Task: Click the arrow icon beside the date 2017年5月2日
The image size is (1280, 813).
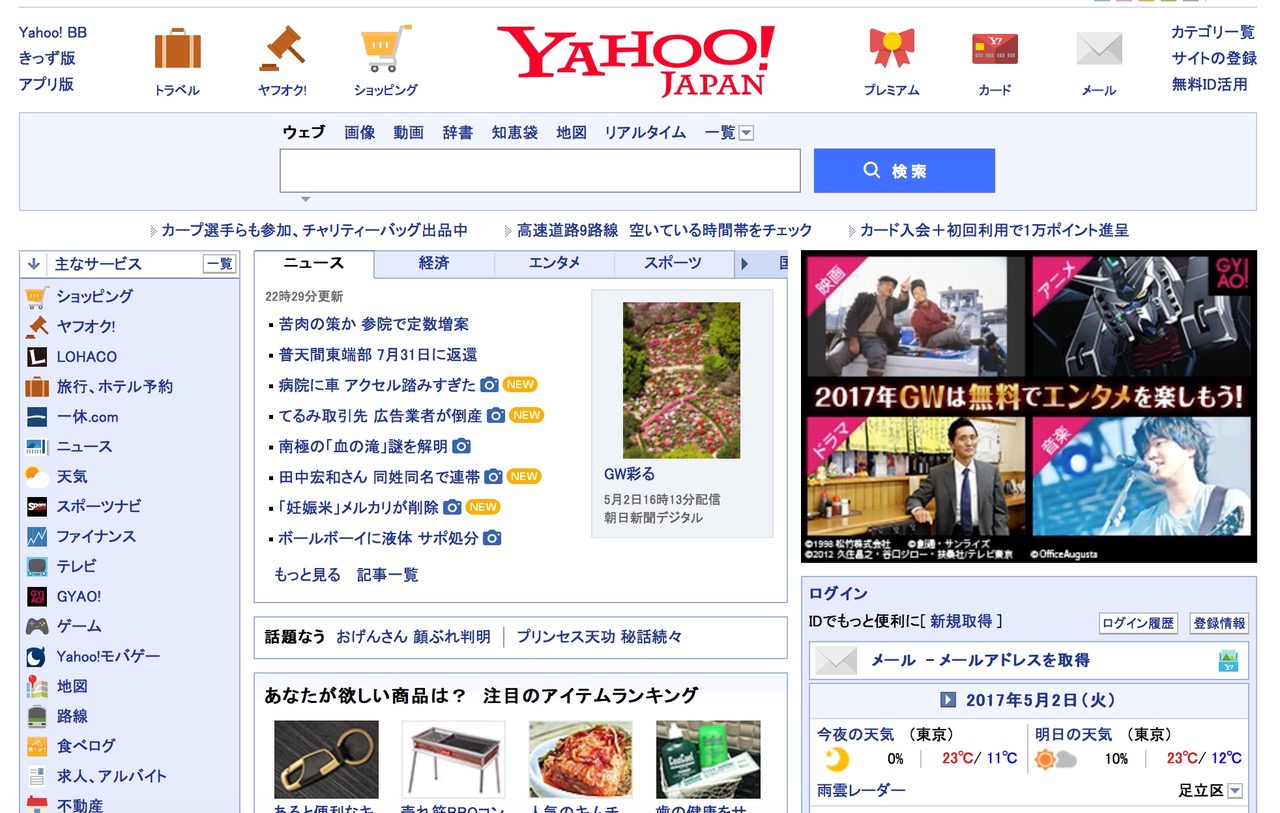Action: [x=948, y=700]
